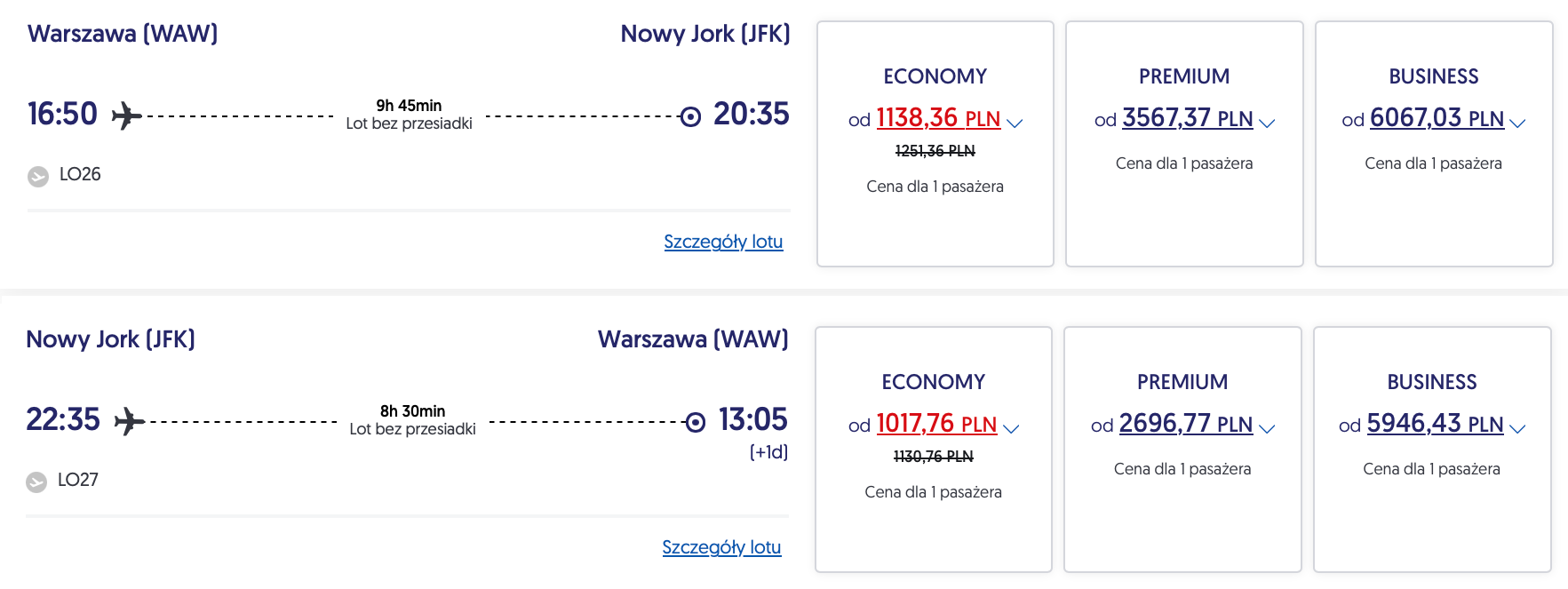1568x589 pixels.
Task: Click the airplane departure icon for flight LO27
Action: tap(130, 421)
